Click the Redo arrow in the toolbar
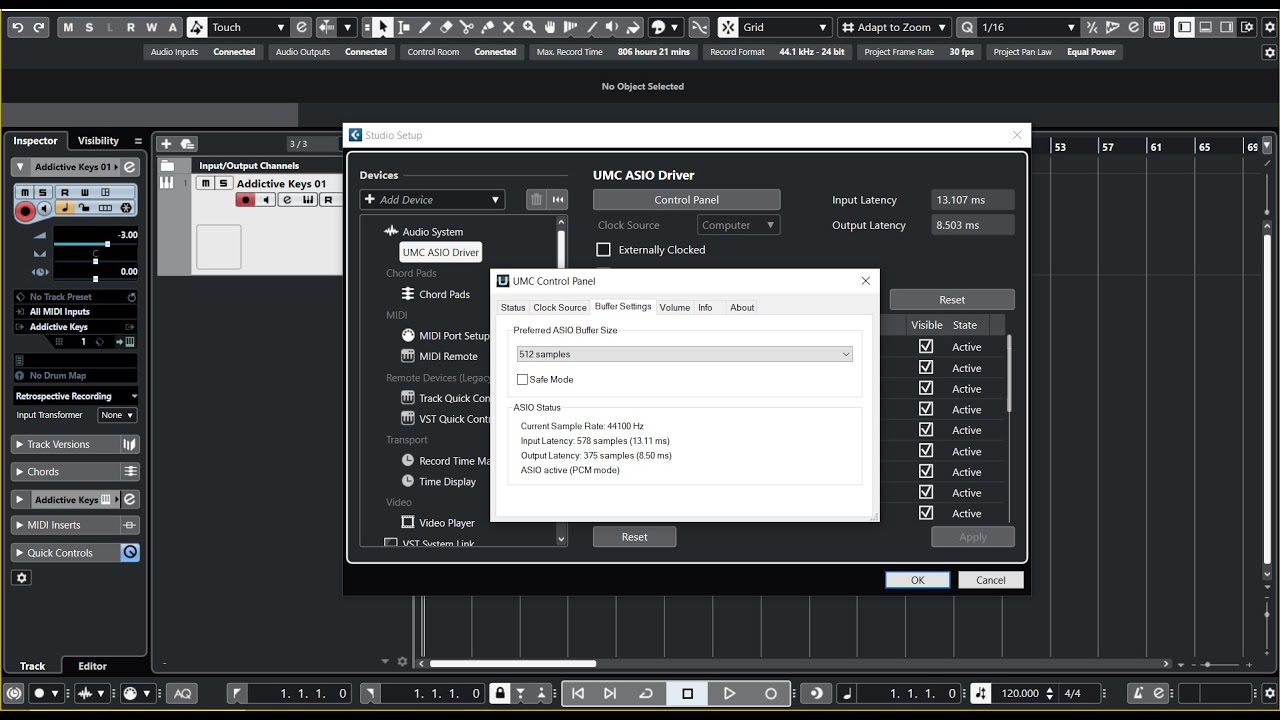Viewport: 1280px width, 720px height. click(39, 27)
